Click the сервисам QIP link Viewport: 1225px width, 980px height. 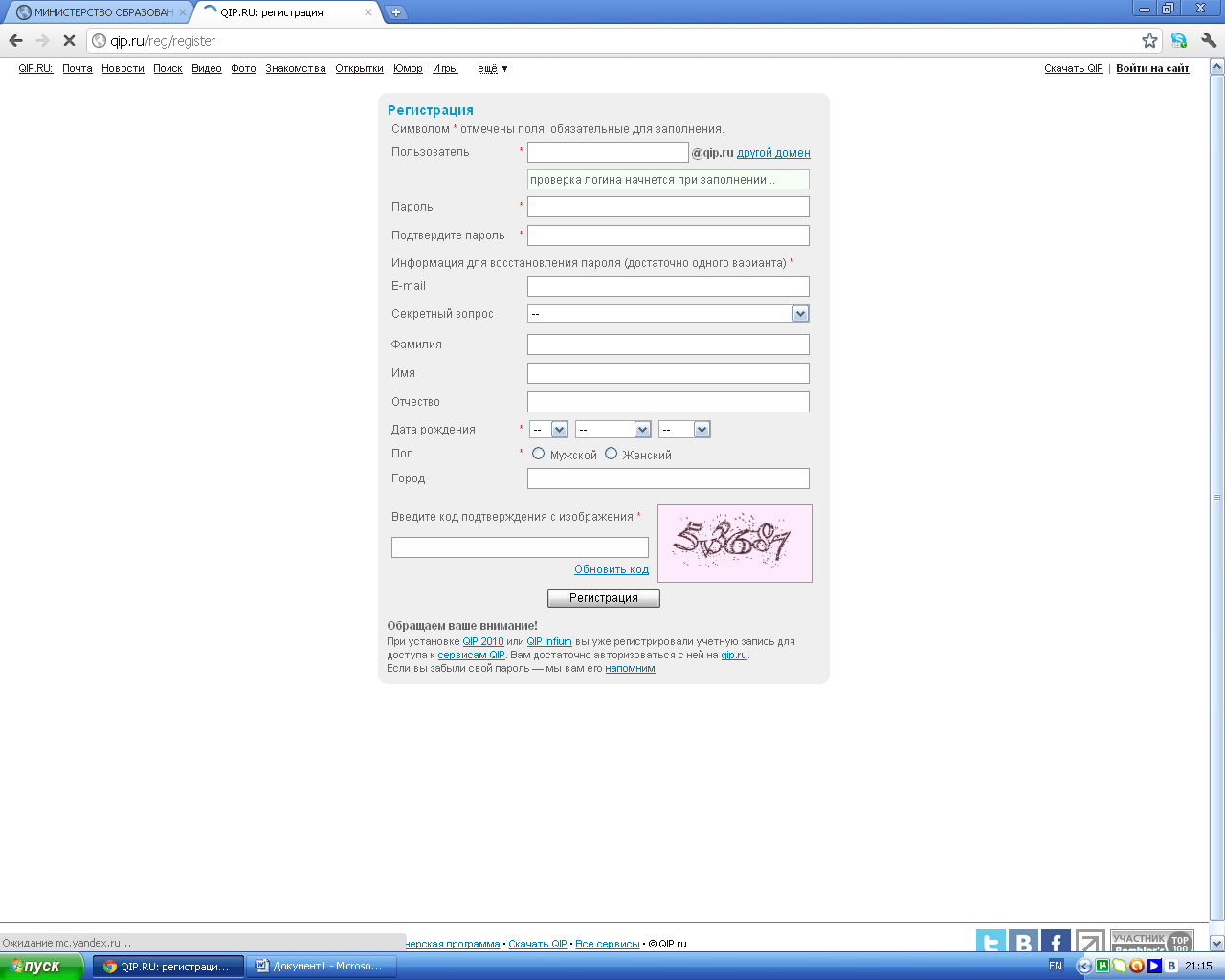pos(471,656)
